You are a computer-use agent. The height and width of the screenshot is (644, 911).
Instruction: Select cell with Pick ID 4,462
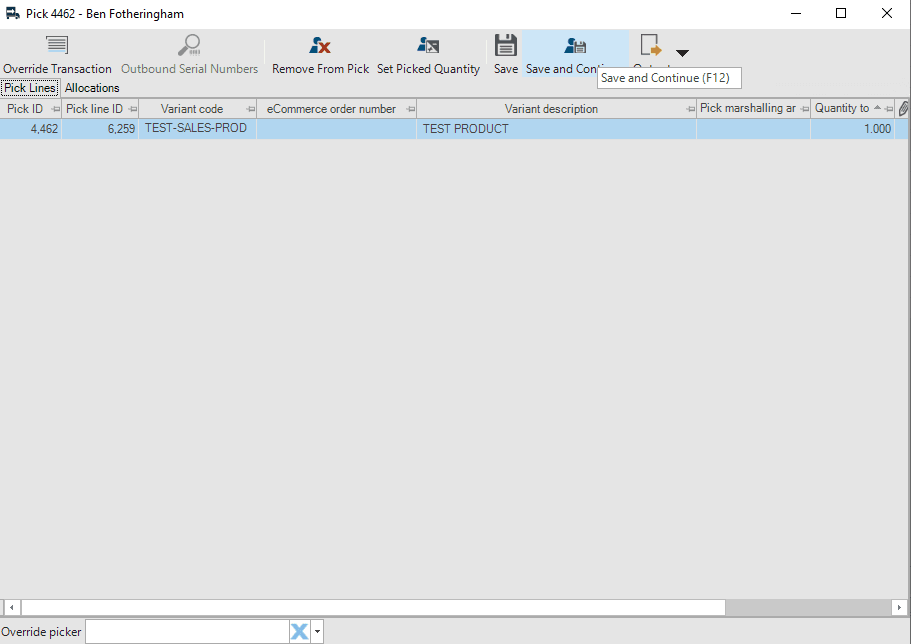(31, 129)
